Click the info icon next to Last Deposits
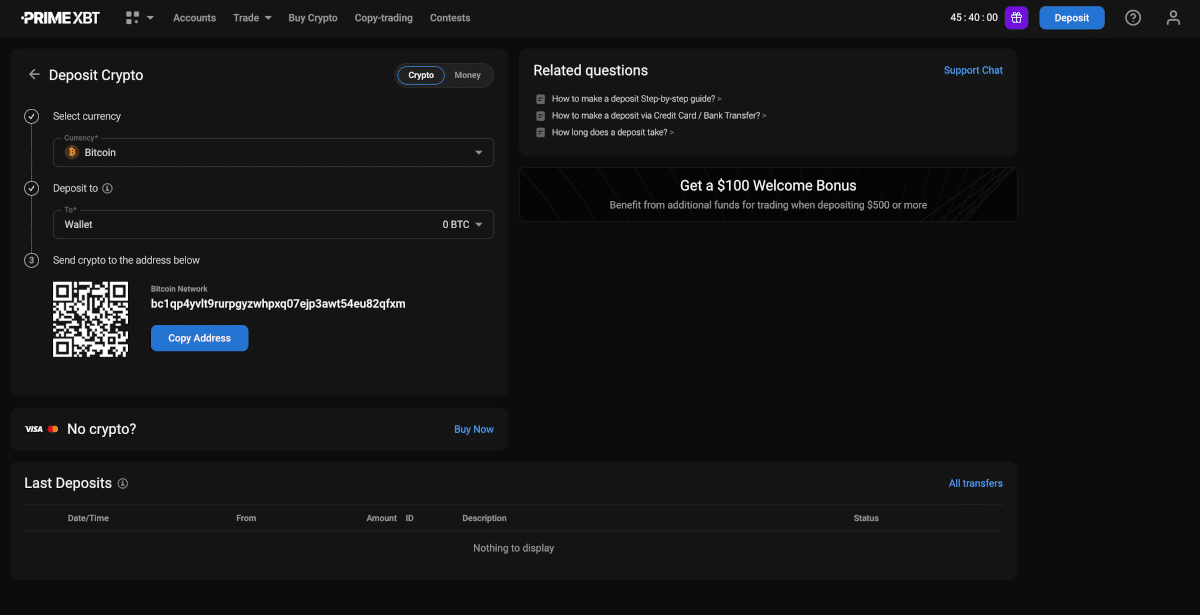This screenshot has height=615, width=1200. (x=123, y=483)
